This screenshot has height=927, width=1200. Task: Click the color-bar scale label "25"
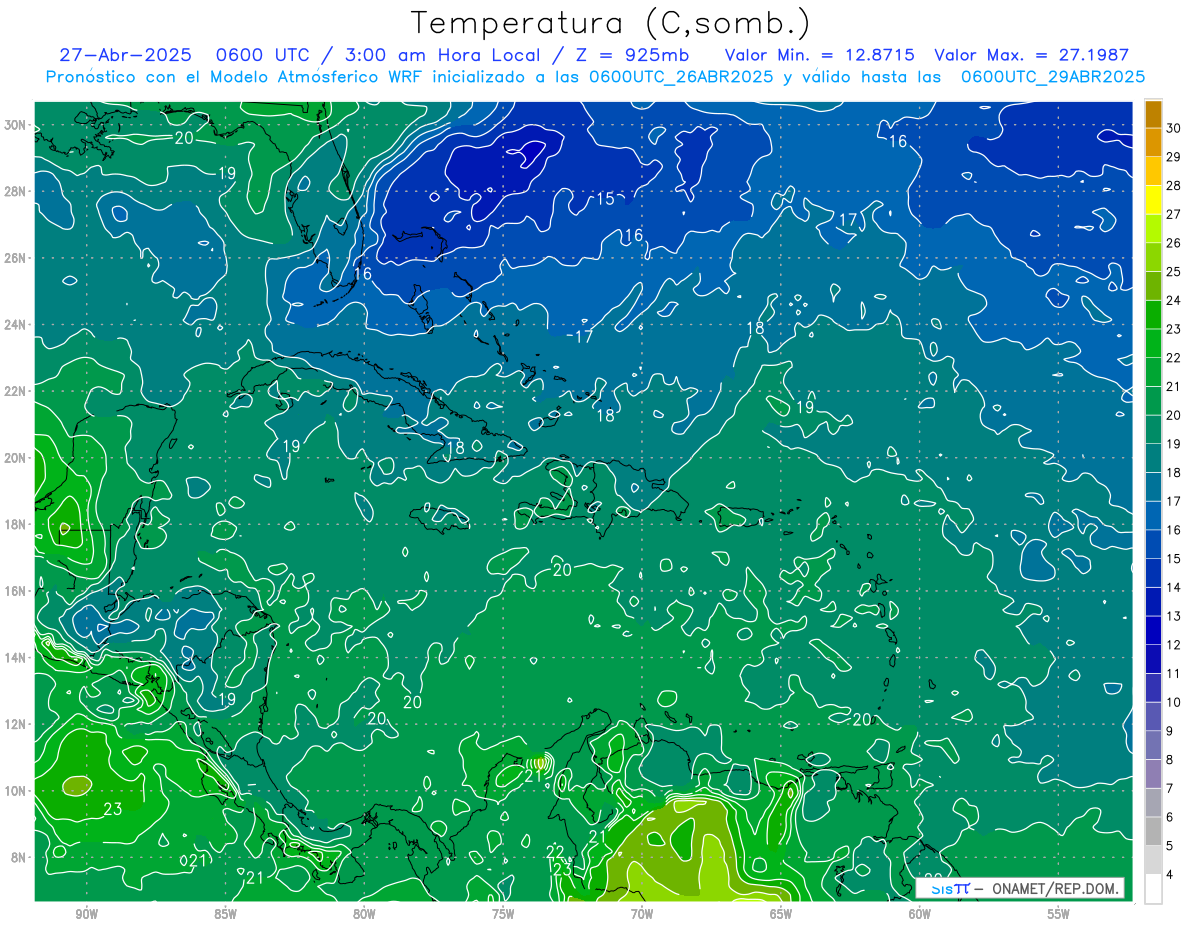1173,271
